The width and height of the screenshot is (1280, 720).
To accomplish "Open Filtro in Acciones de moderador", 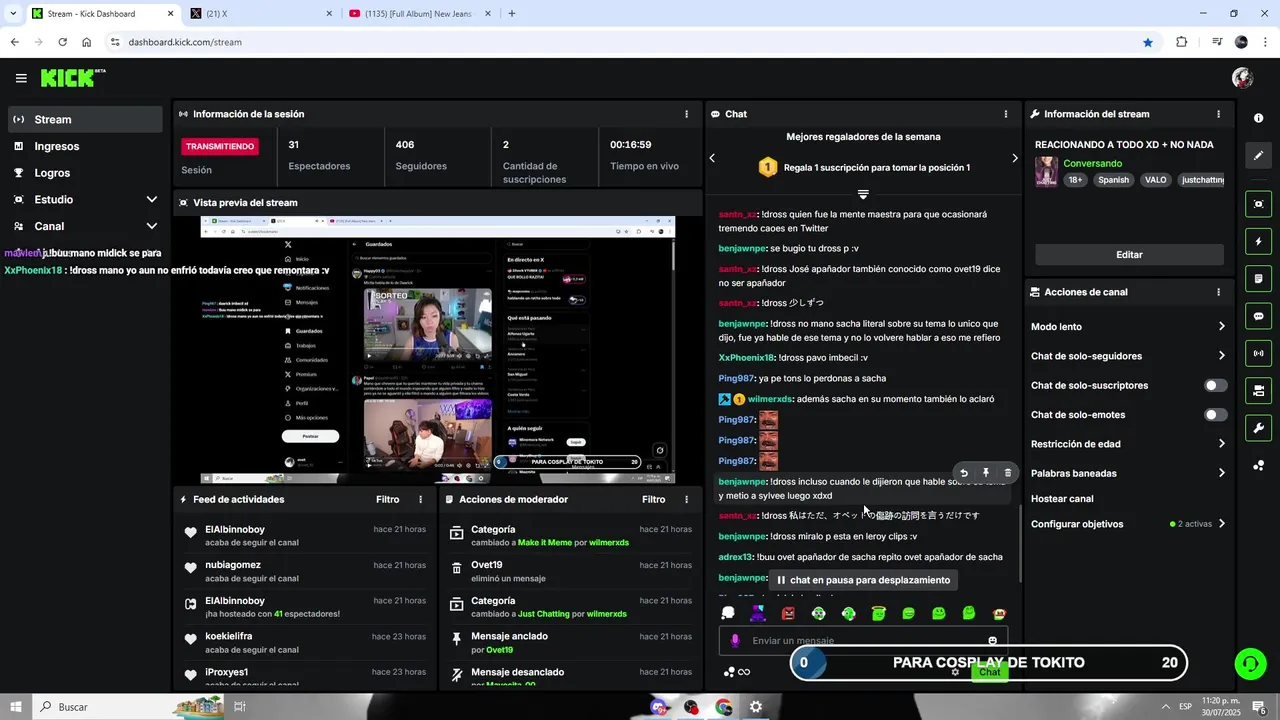I will (x=653, y=499).
